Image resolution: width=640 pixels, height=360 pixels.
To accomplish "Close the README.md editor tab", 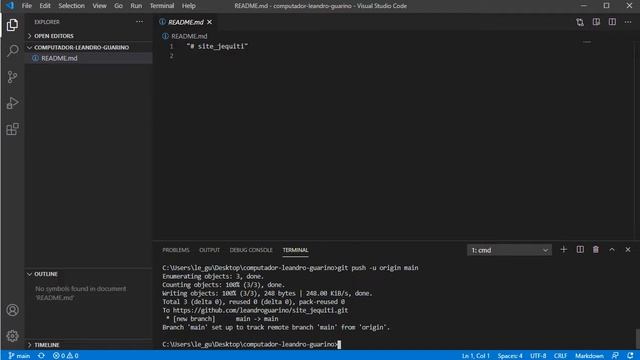I will (x=209, y=22).
